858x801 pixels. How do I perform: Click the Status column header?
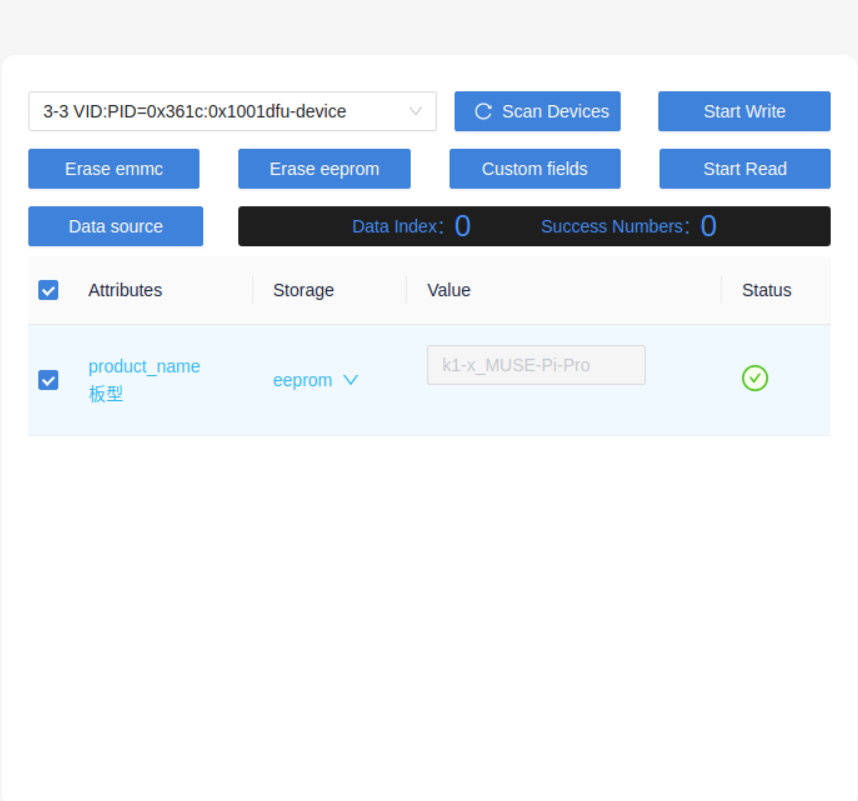pyautogui.click(x=767, y=290)
